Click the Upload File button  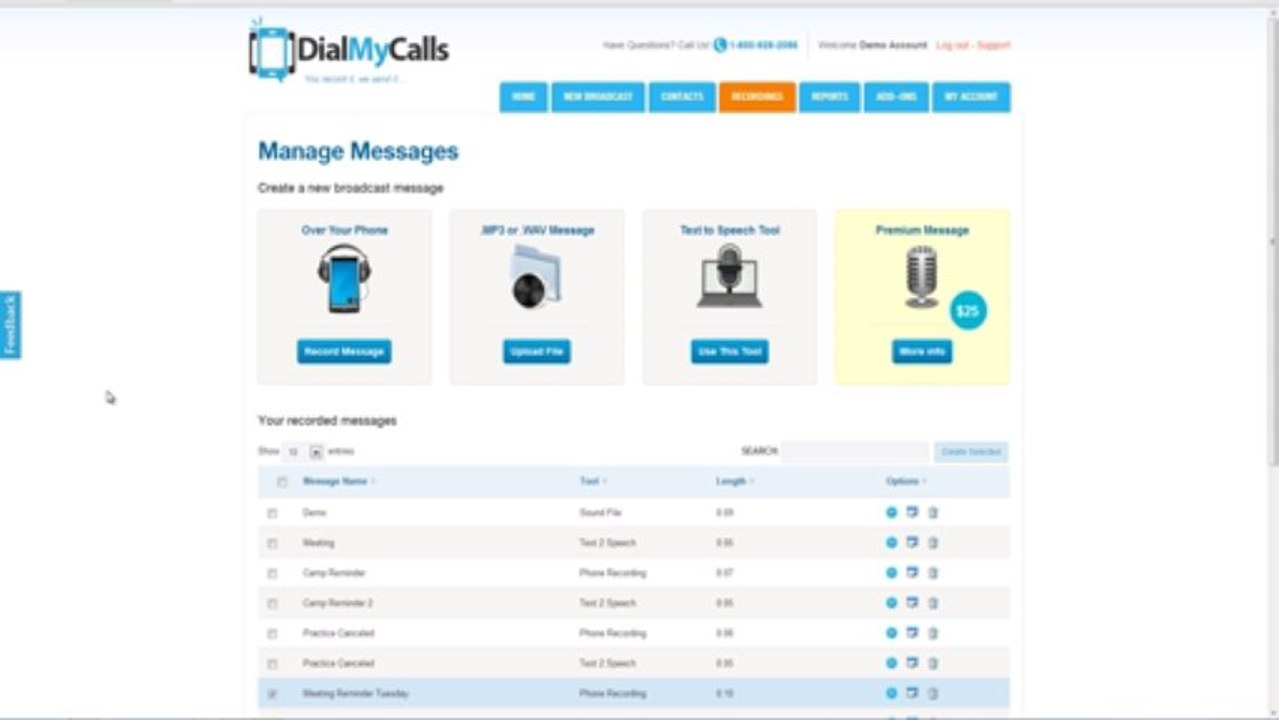pyautogui.click(x=537, y=352)
